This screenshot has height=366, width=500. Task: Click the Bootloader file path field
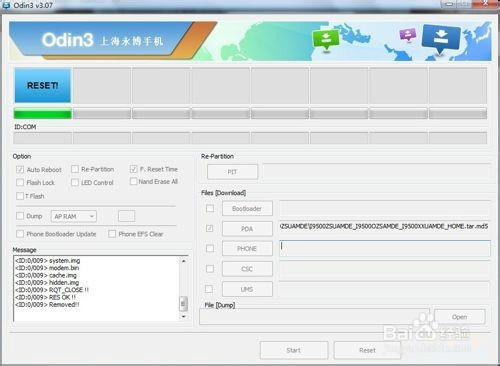(385, 208)
